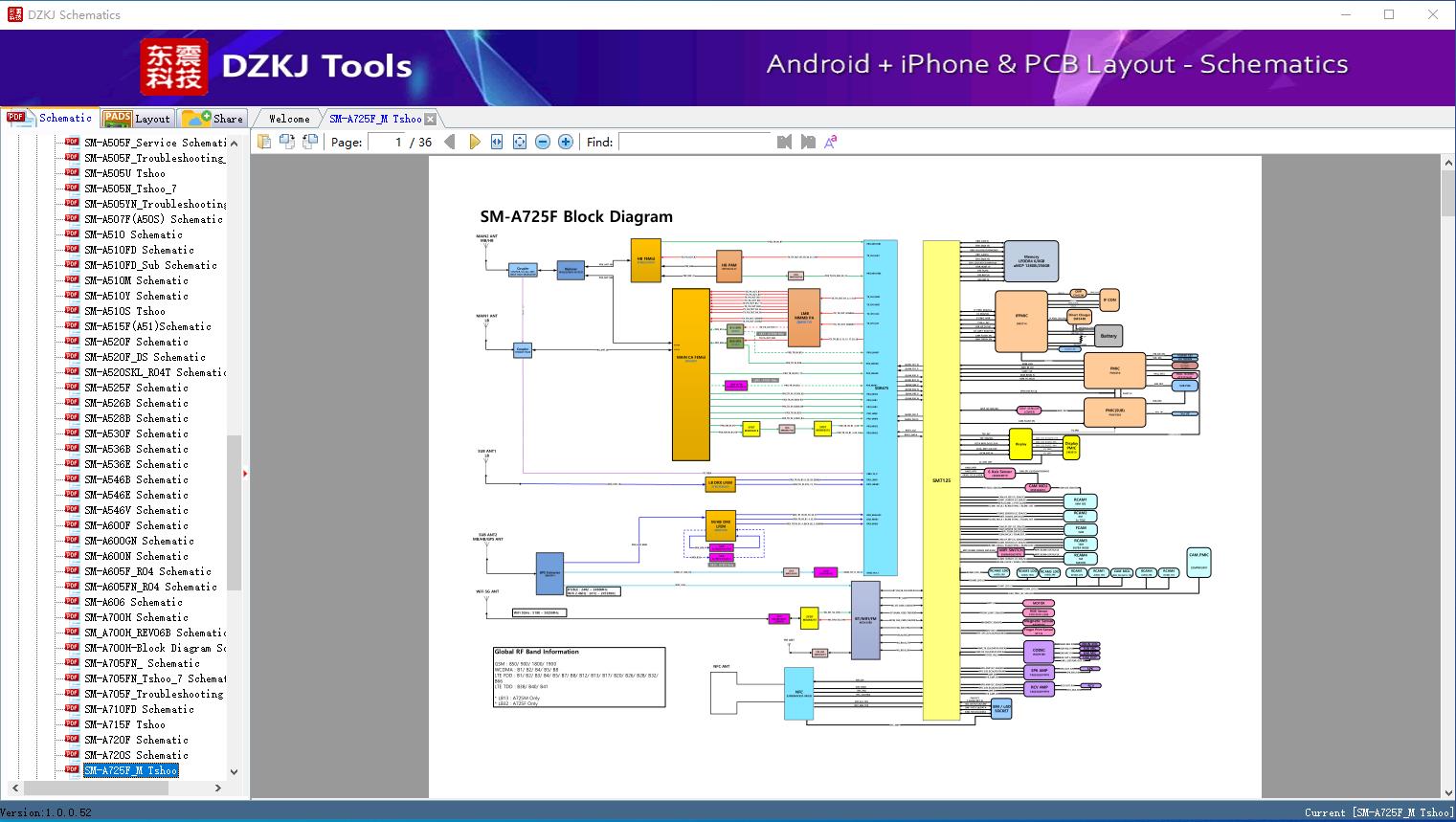Switch to the Schematic tab

tap(50, 118)
